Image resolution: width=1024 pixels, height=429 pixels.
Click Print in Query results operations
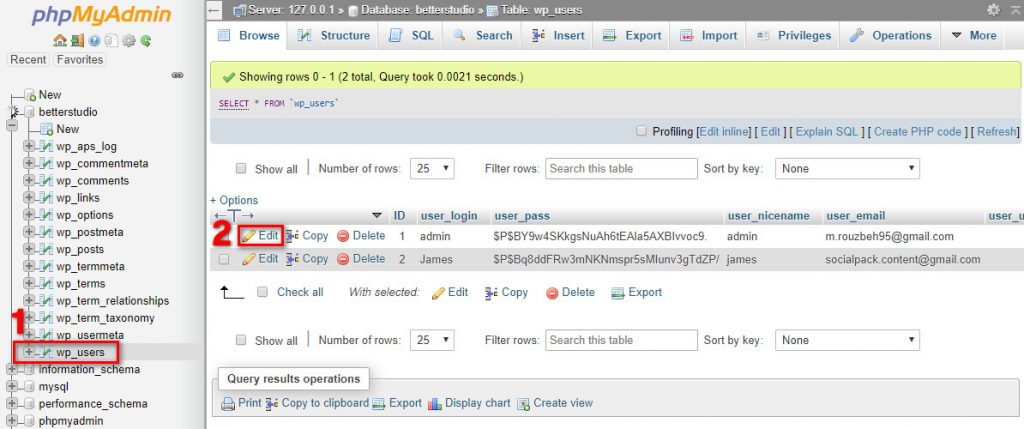(241, 403)
